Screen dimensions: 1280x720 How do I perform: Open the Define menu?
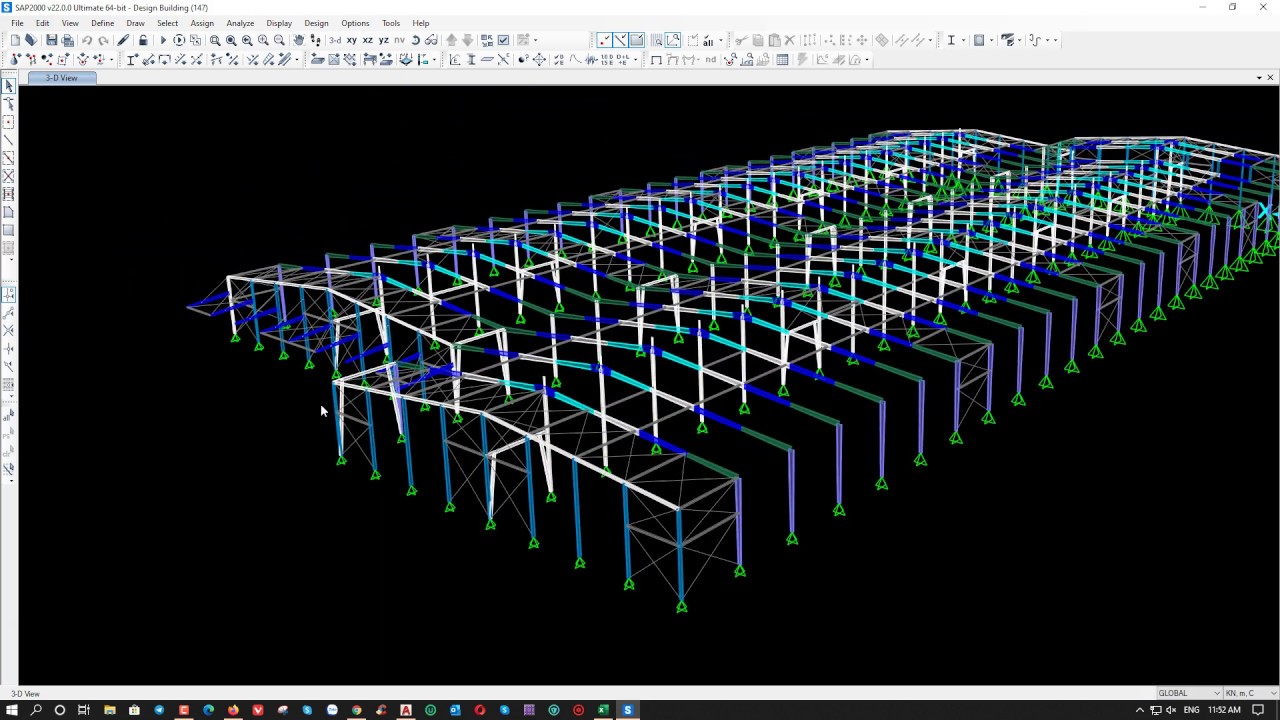coord(102,23)
